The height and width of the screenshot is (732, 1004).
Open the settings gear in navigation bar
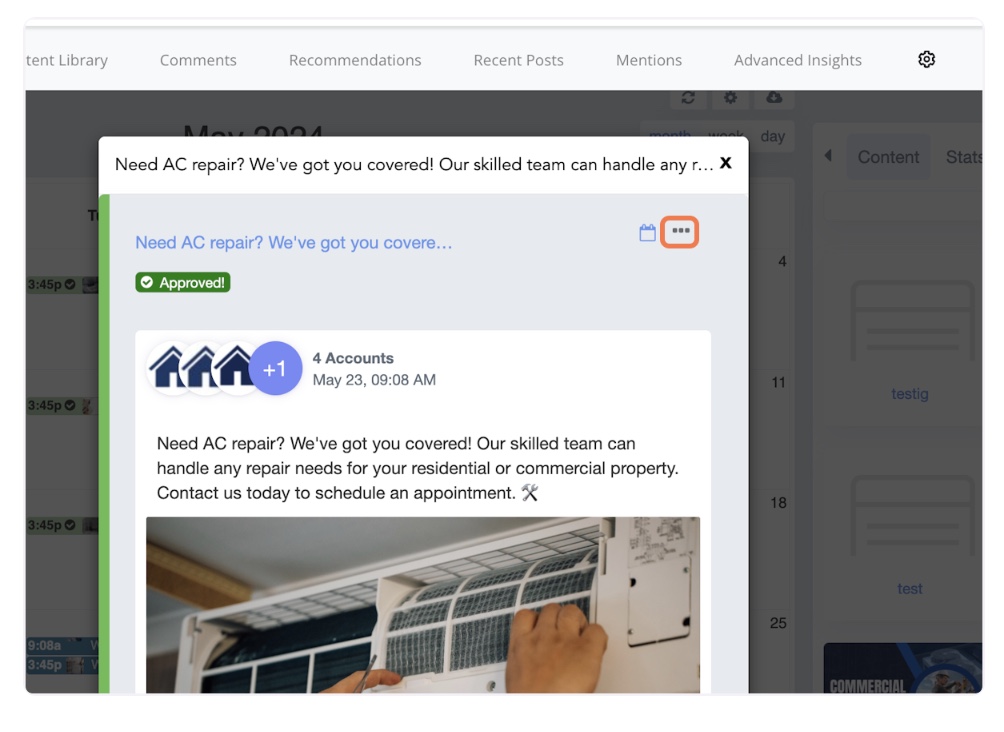926,60
